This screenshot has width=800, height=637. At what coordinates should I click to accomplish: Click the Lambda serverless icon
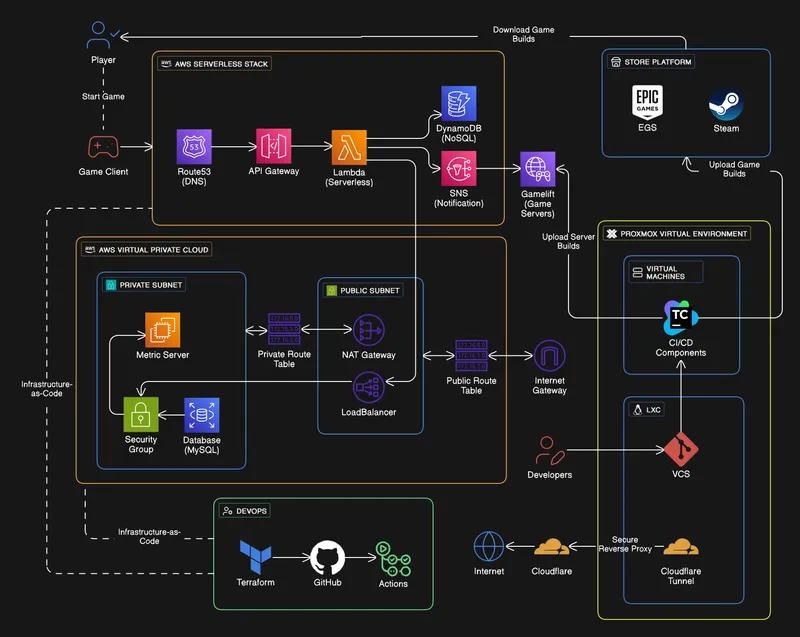tap(349, 147)
